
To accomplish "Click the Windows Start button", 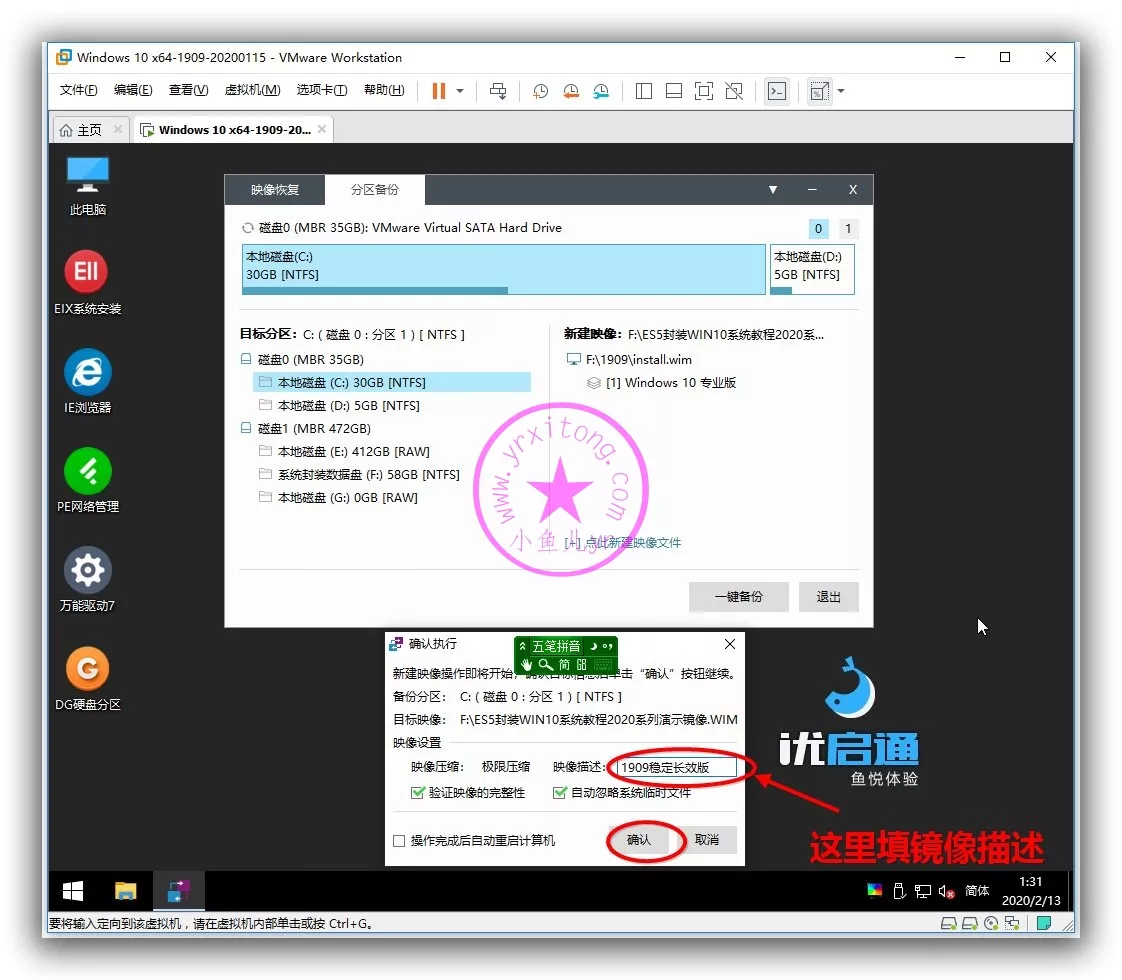I will [x=73, y=890].
